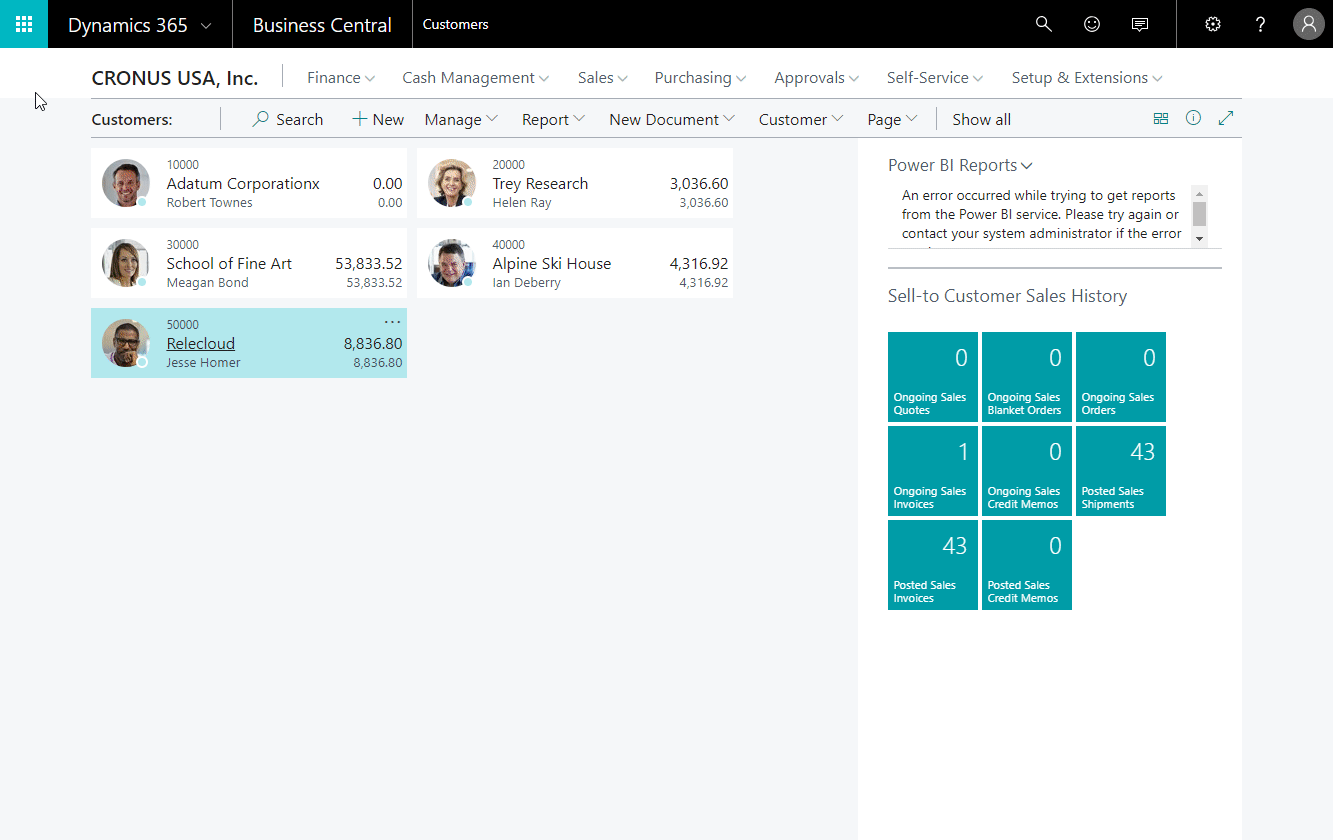Screen dimensions: 1333x840
Task: Open the Finance menu
Action: click(x=340, y=77)
